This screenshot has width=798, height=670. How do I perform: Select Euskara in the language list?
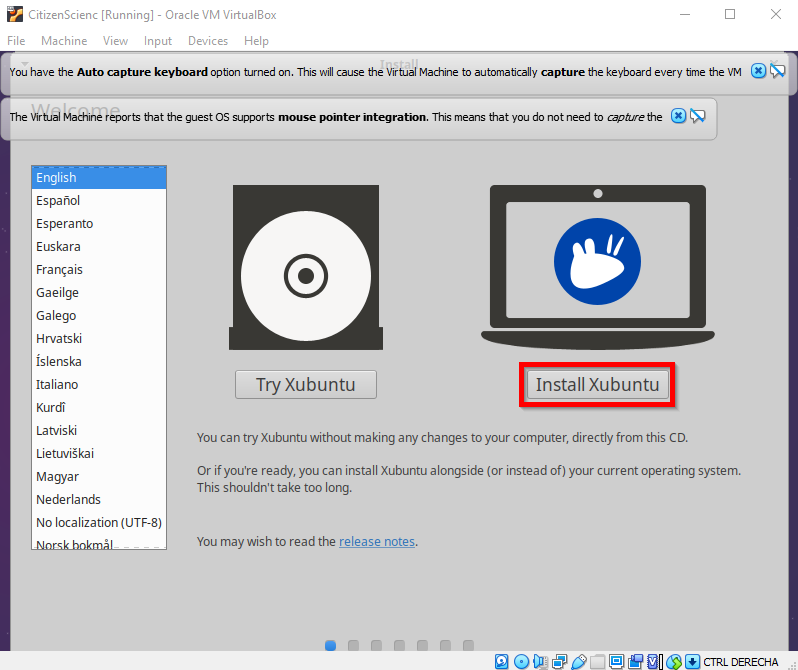99,246
